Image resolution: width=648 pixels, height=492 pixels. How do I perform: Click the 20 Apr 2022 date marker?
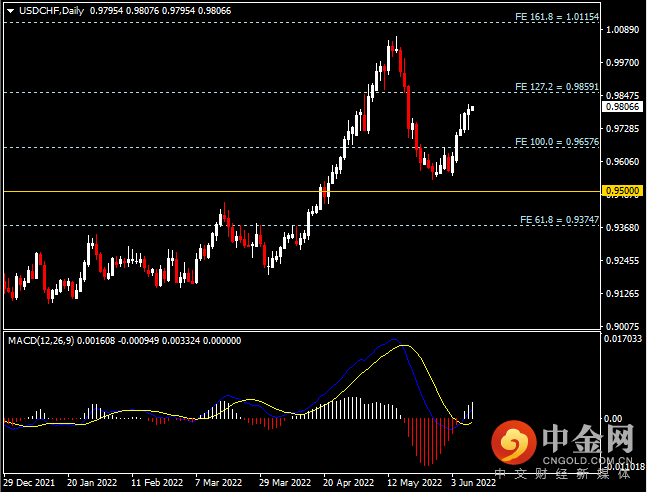coord(348,482)
